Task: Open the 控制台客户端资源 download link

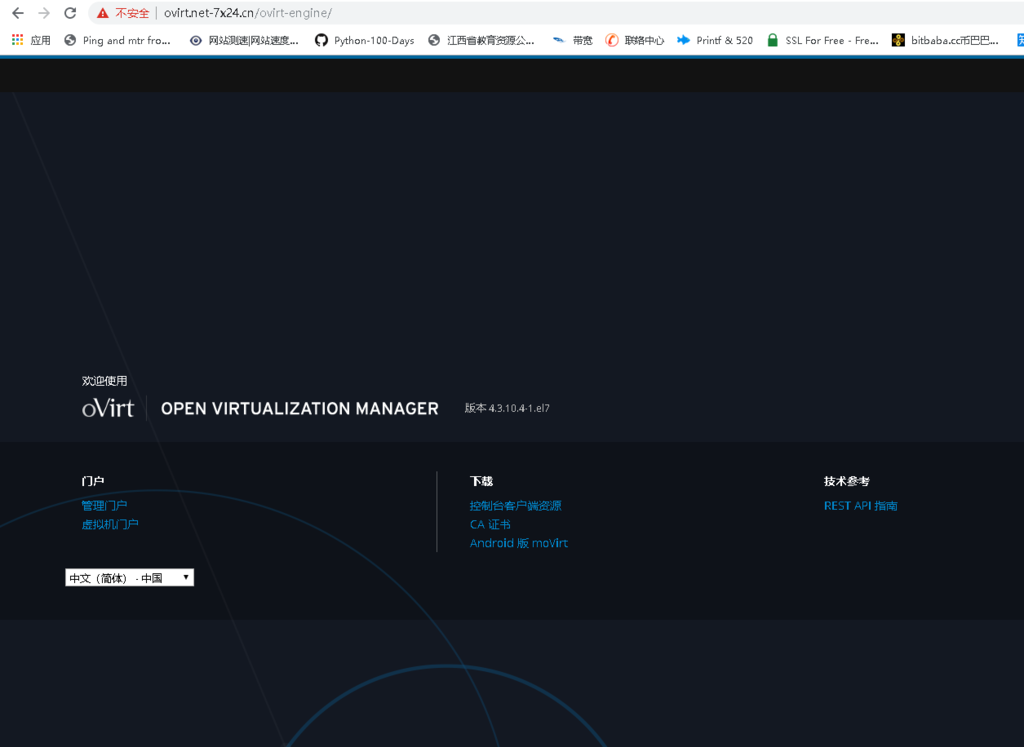Action: (515, 505)
